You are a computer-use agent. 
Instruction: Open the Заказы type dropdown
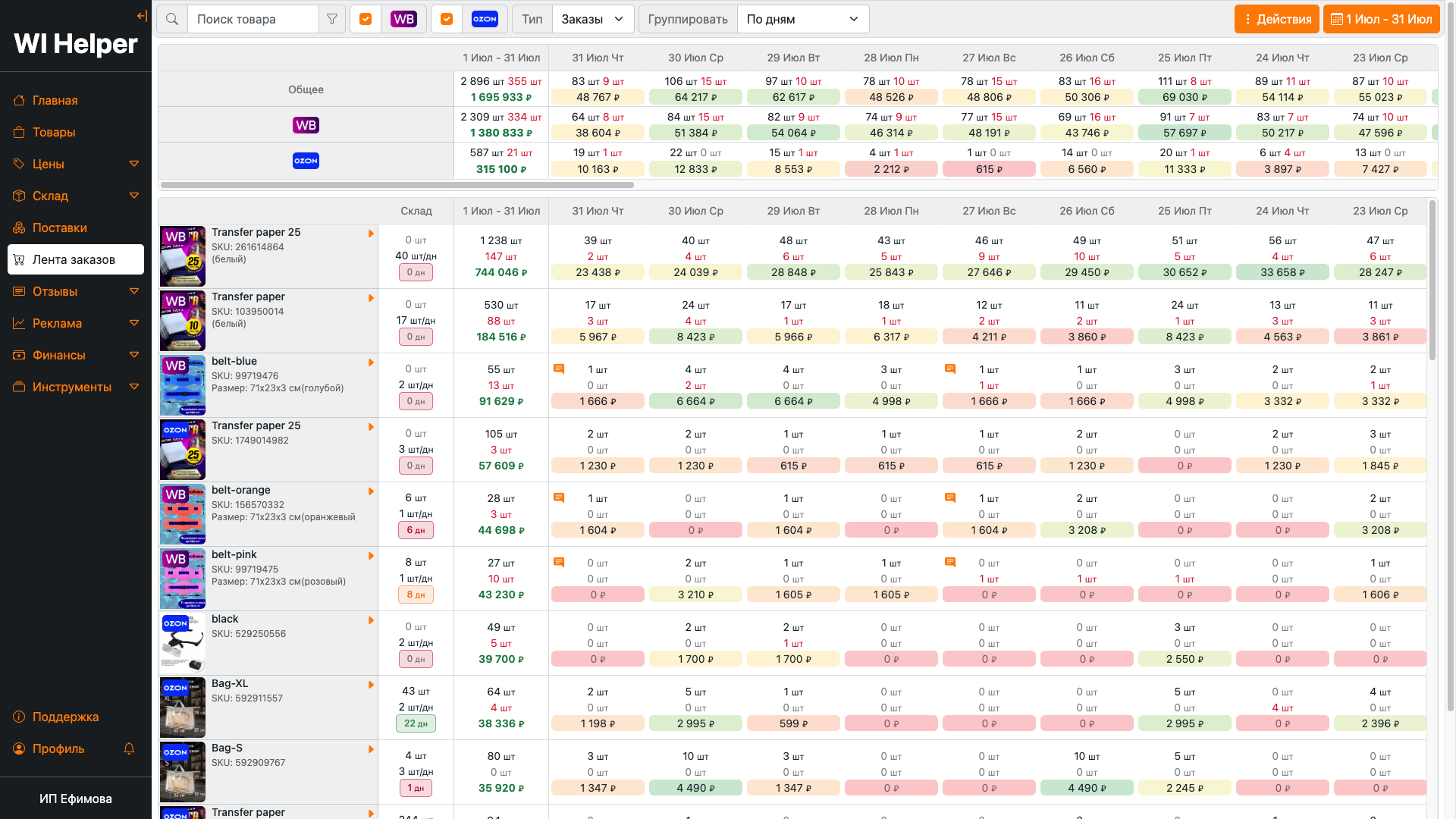[592, 19]
